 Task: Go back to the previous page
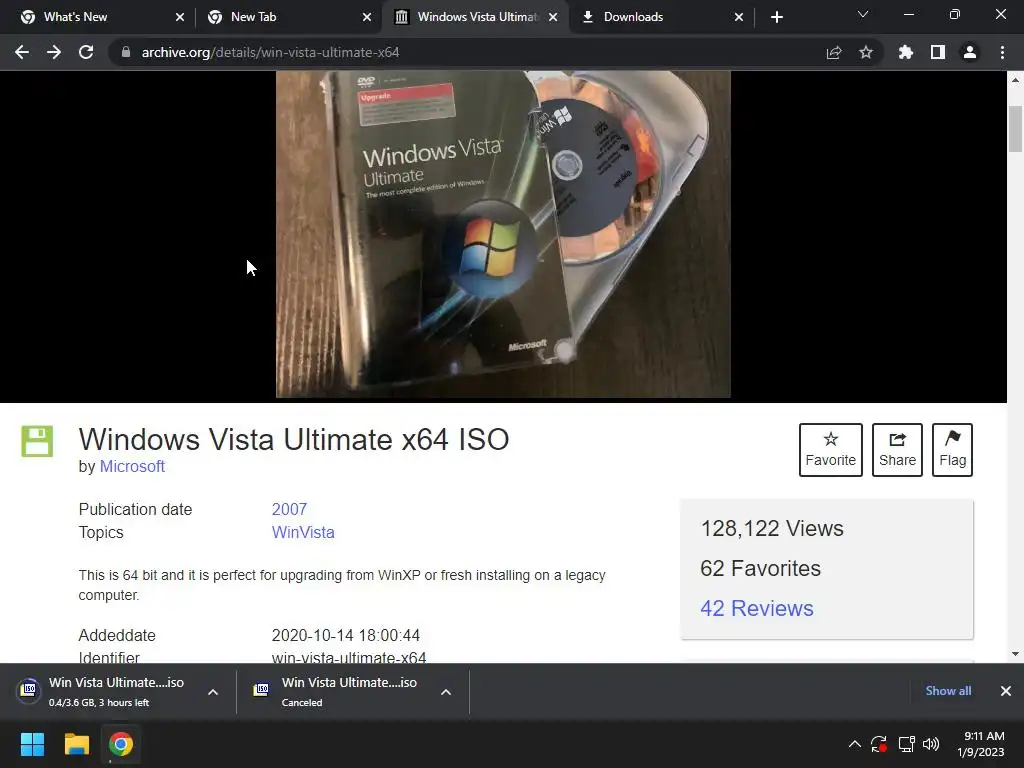tap(22, 52)
